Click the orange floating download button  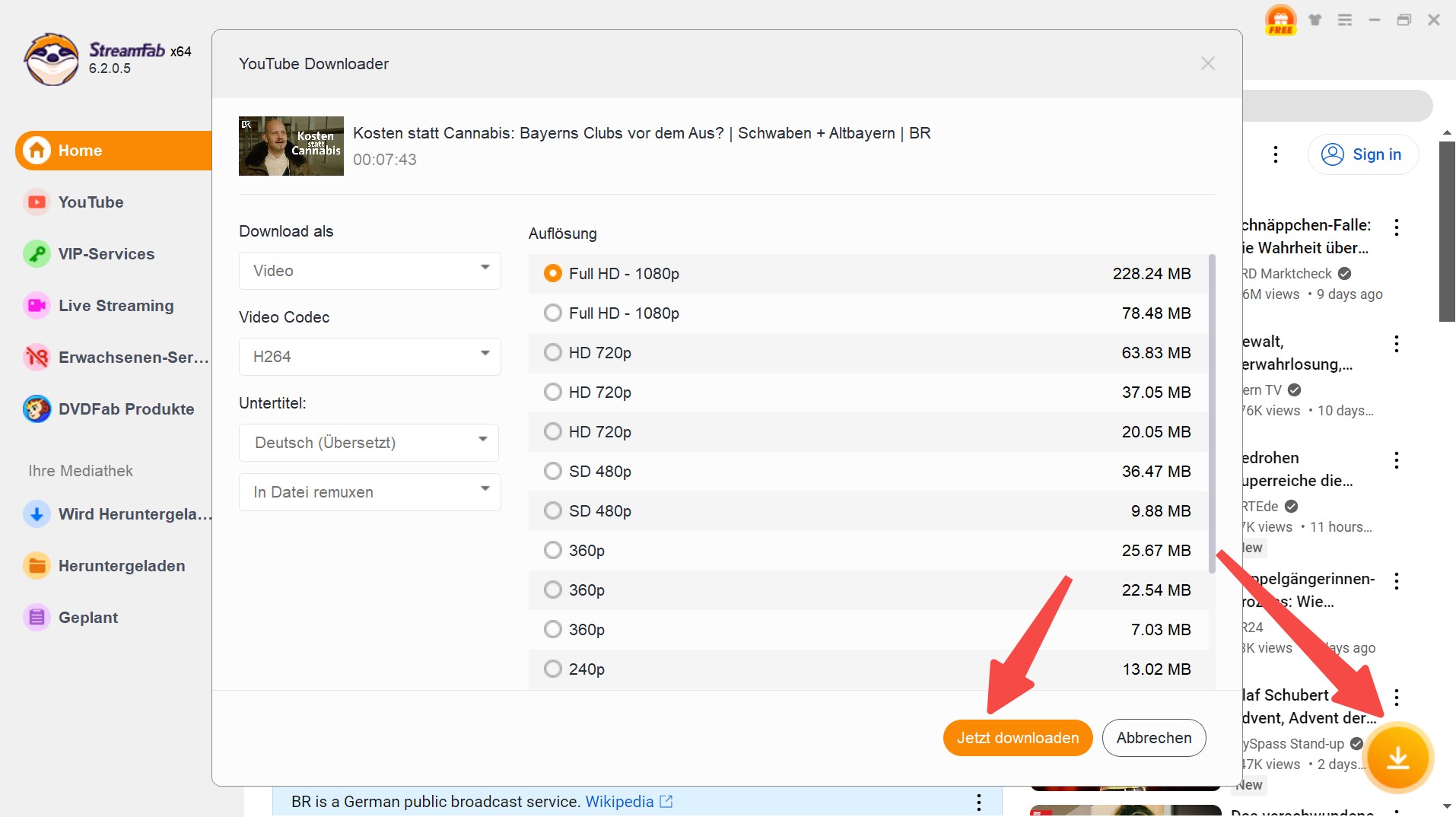click(1398, 758)
